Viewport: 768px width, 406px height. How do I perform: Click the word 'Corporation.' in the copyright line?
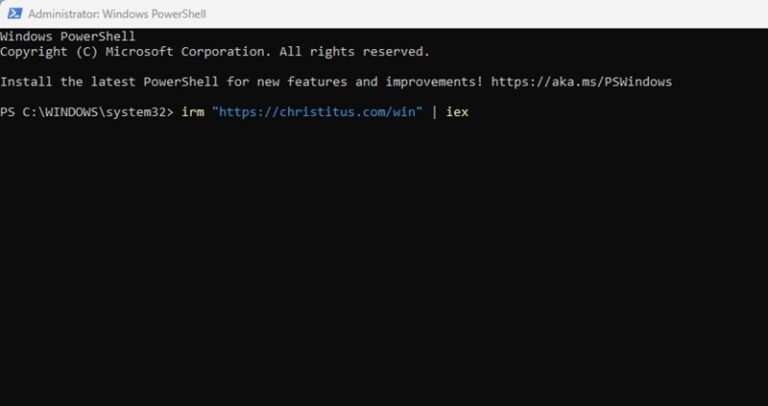[x=226, y=52]
